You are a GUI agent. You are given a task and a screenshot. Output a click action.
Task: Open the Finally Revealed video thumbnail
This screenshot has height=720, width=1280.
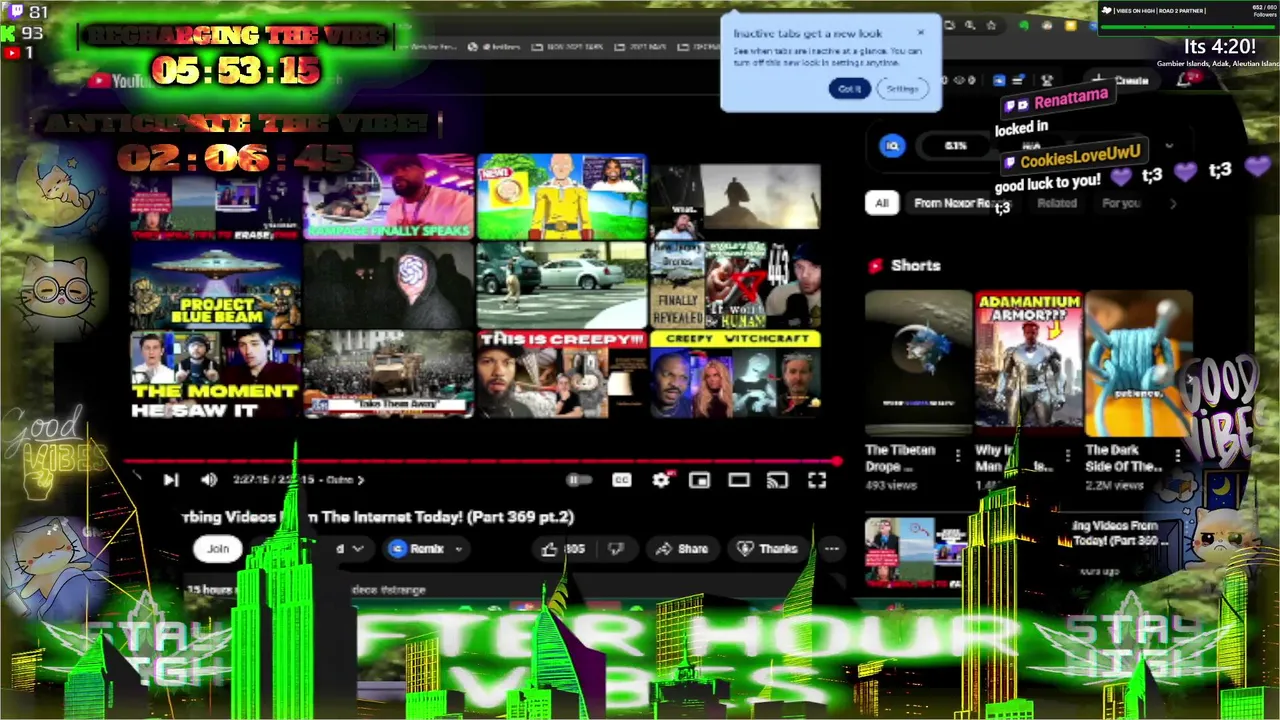point(736,285)
